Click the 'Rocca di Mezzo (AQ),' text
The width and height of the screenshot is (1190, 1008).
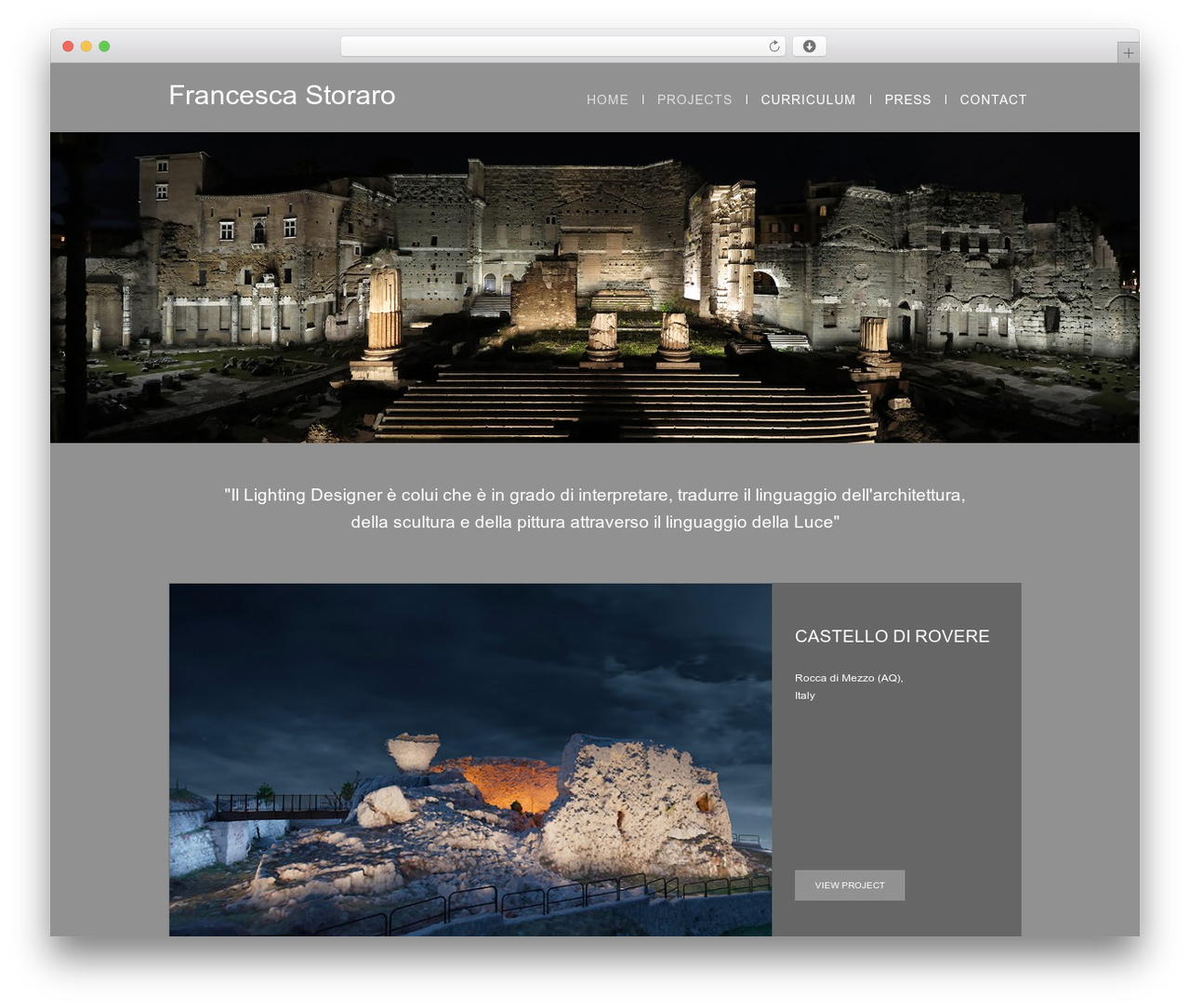point(849,678)
